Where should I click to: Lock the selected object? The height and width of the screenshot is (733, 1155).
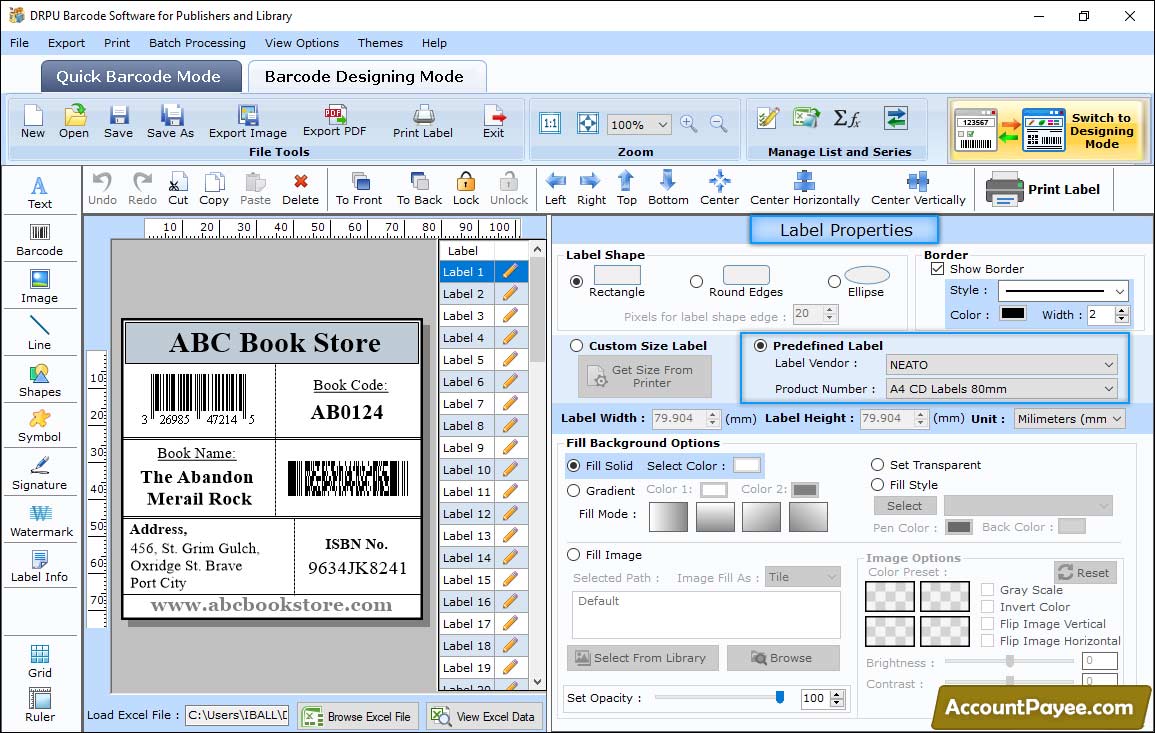tap(466, 189)
